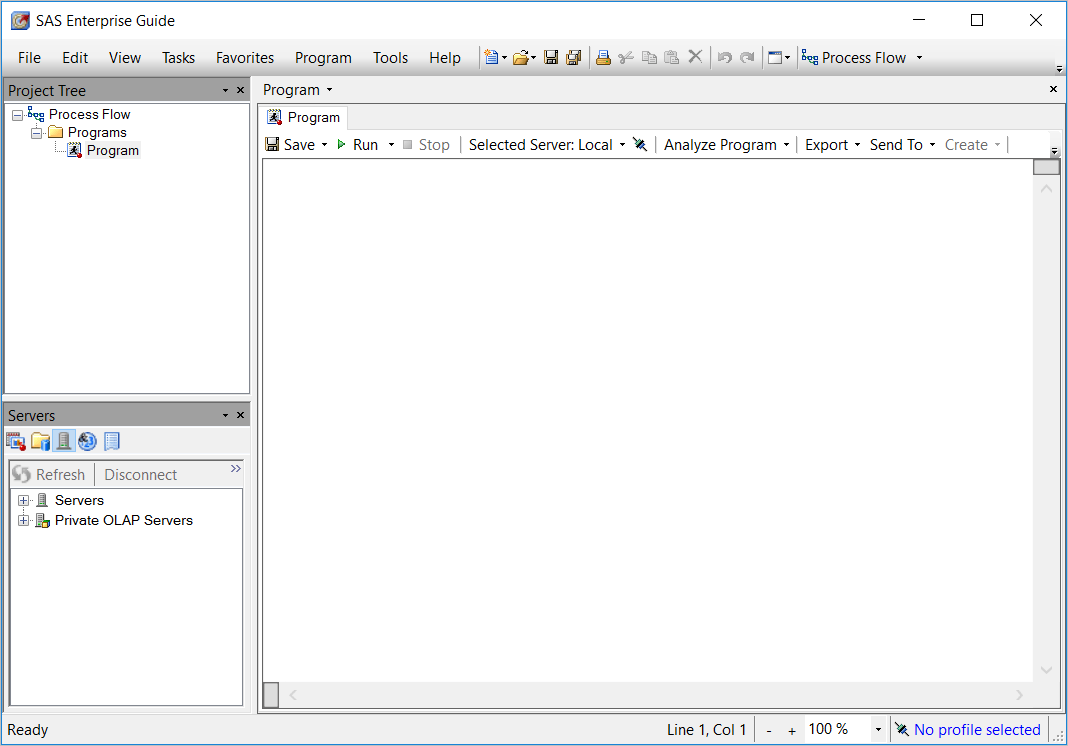Click the editor vertical scrollbar down arrow
The width and height of the screenshot is (1068, 746).
(x=1046, y=670)
